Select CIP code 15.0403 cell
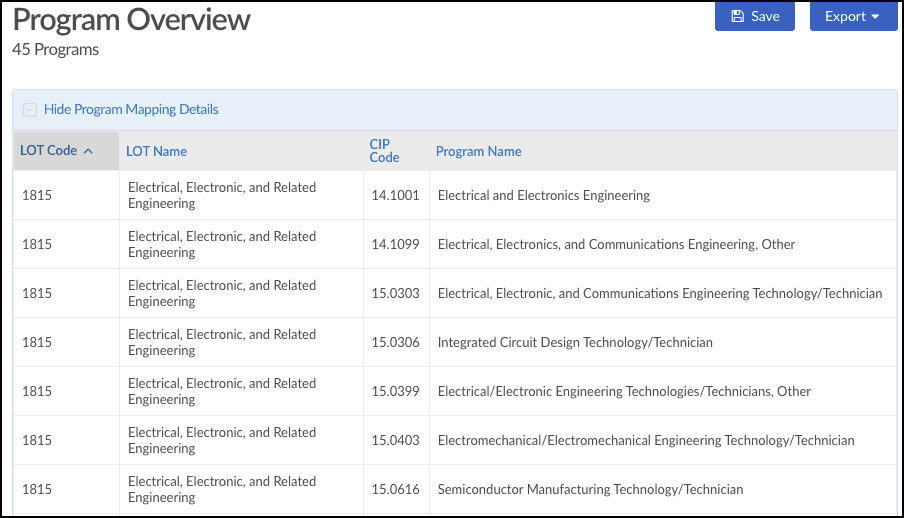This screenshot has height=518, width=904. coord(396,440)
